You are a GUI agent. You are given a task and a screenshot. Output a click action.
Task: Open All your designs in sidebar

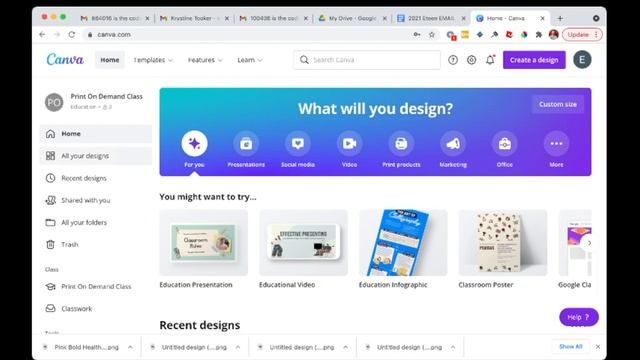coord(96,156)
